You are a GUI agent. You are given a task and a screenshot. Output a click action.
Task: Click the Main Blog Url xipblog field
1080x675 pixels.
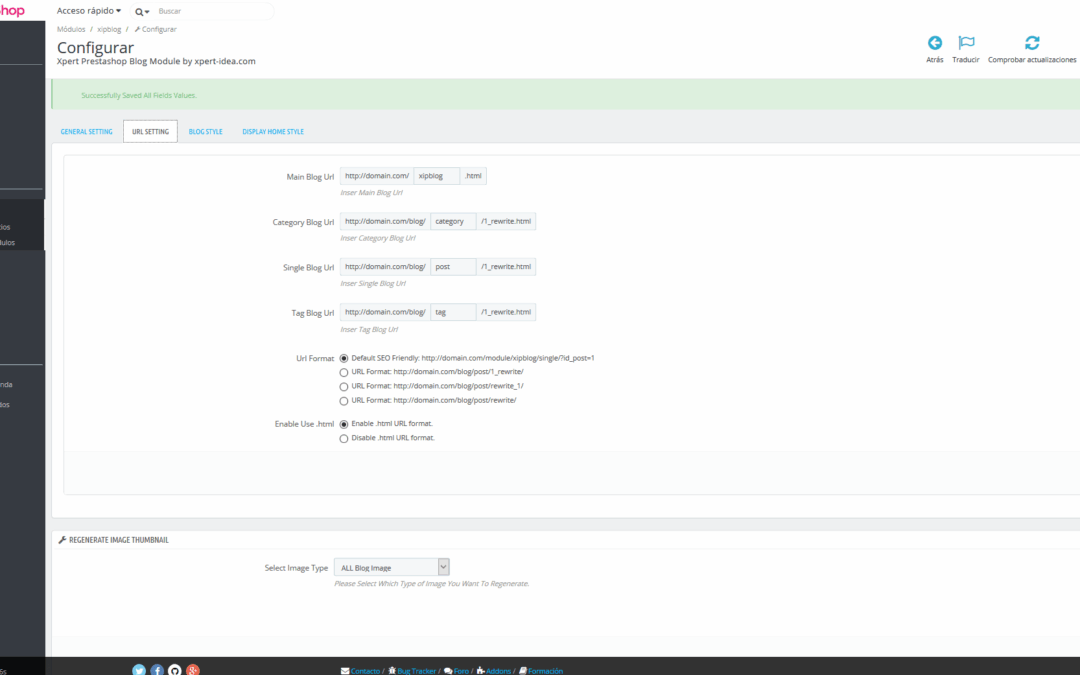437,176
